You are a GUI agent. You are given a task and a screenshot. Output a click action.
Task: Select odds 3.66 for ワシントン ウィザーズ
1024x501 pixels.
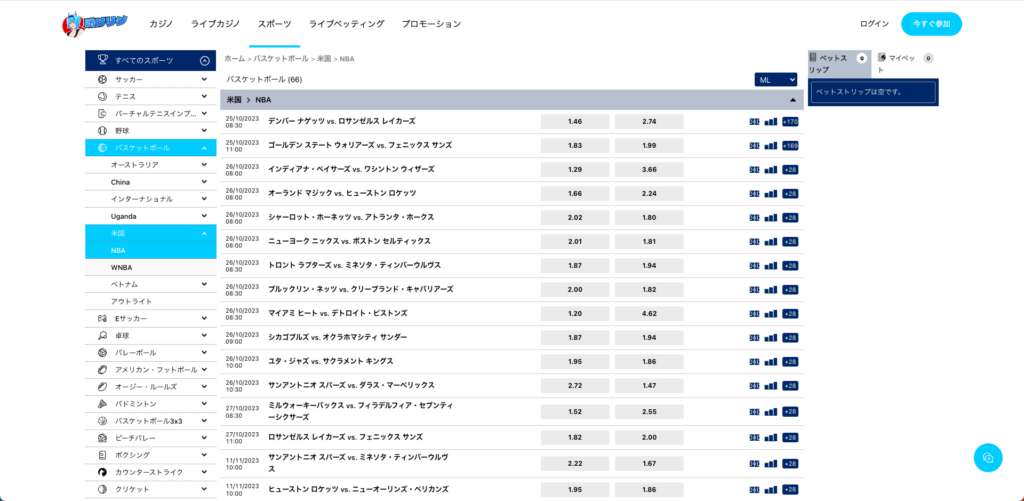pos(649,169)
